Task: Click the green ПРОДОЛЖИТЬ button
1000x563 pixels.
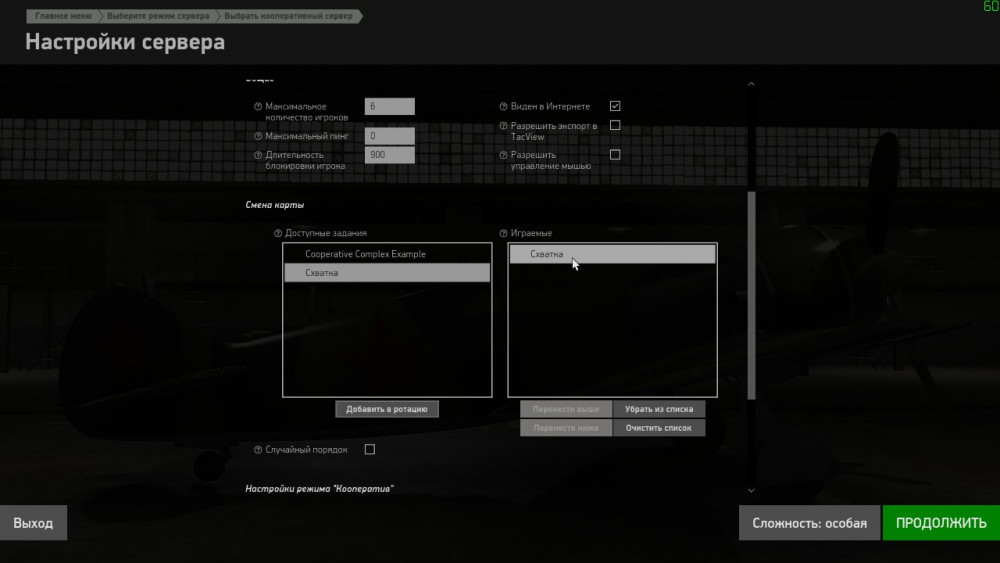Action: 941,523
